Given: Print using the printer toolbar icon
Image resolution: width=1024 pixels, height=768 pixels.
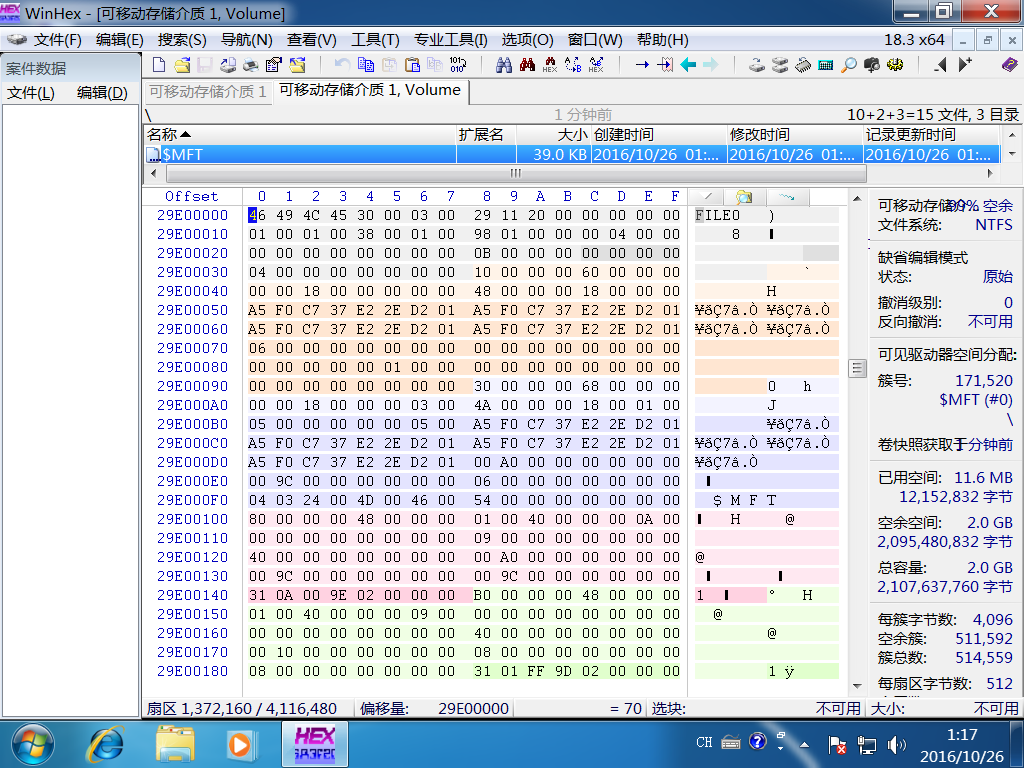Looking at the screenshot, I should 251,64.
